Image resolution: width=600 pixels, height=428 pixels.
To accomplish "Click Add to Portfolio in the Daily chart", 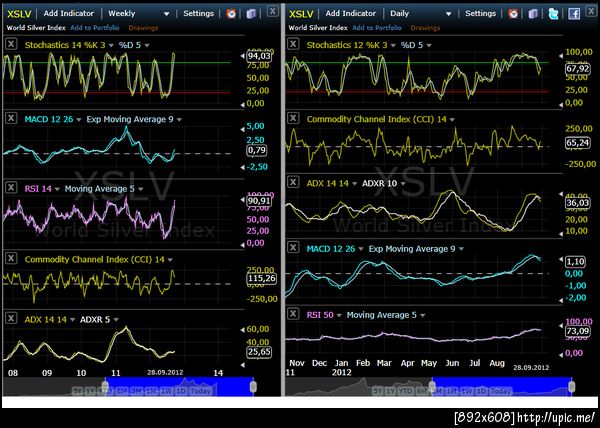I will click(x=377, y=28).
